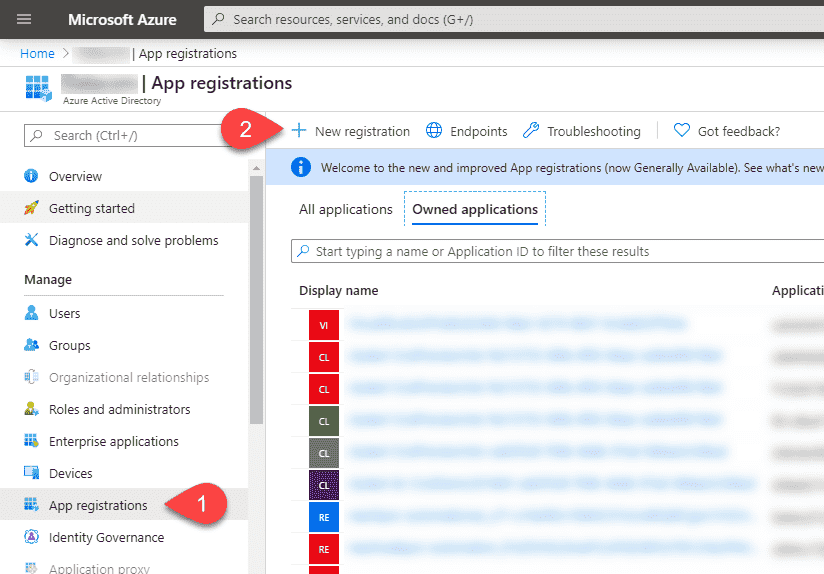Viewport: 824px width, 574px height.
Task: Open Enterprise applications
Action: (114, 442)
